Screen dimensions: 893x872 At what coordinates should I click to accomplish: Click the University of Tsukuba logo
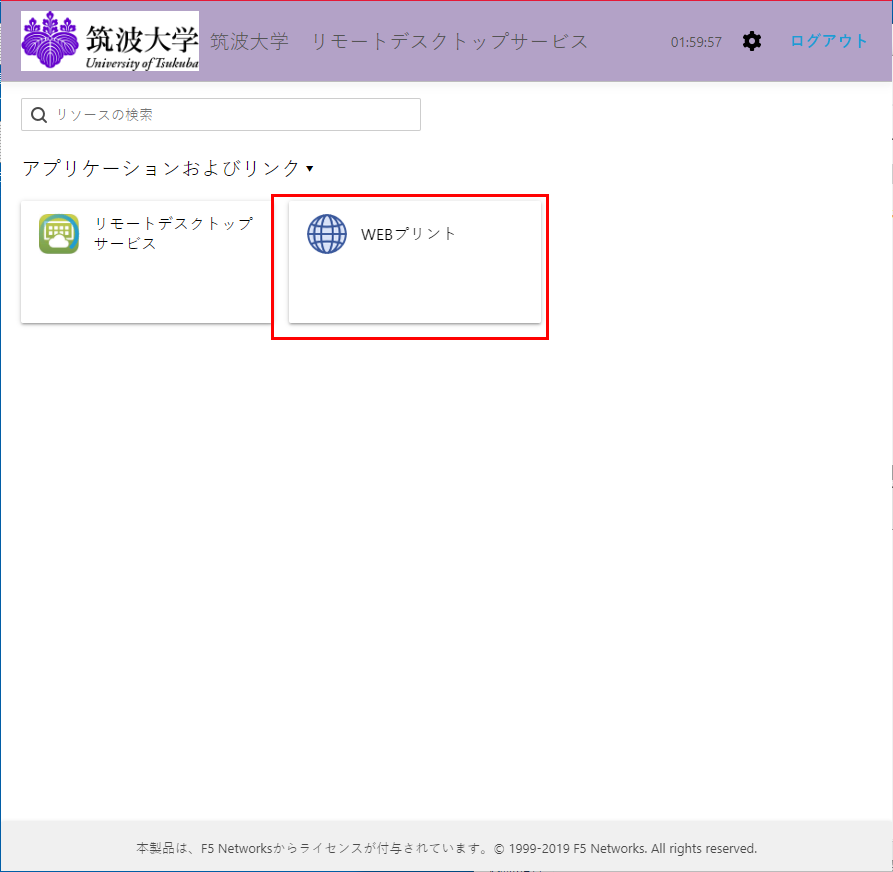point(110,41)
